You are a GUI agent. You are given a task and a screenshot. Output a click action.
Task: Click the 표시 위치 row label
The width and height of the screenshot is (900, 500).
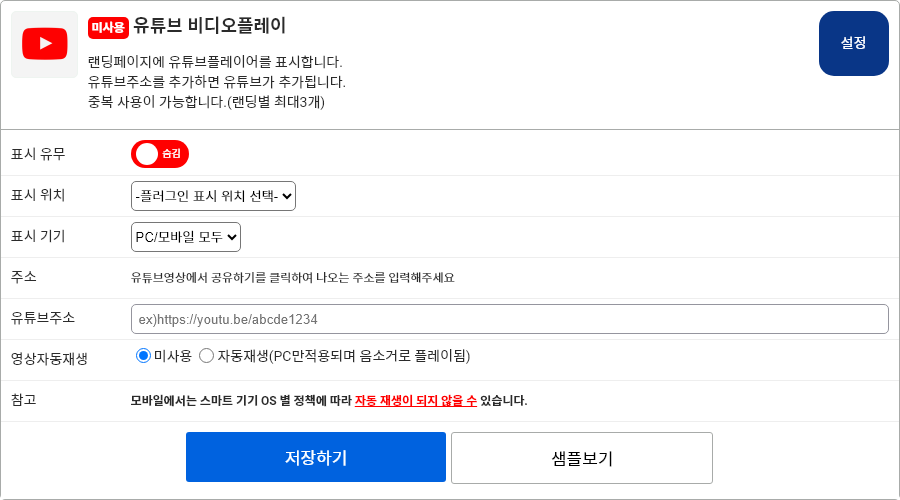coord(38,195)
